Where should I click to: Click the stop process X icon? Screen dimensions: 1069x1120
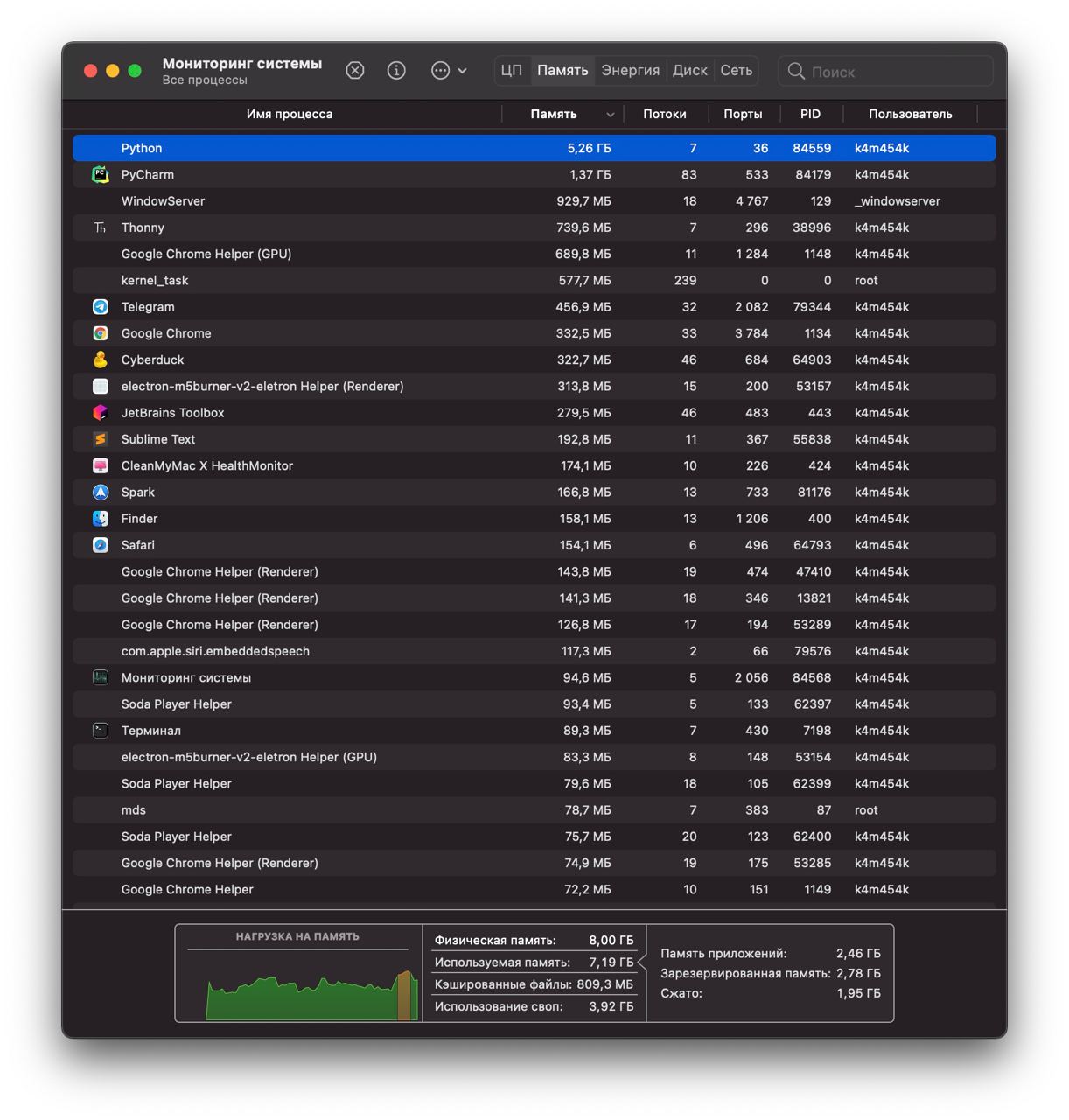354,71
